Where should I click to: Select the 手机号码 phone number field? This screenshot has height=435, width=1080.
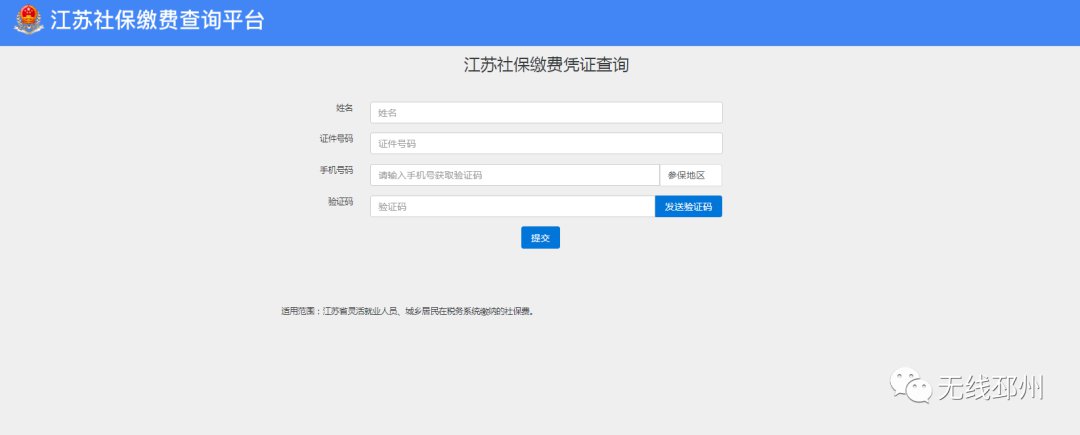coord(514,175)
